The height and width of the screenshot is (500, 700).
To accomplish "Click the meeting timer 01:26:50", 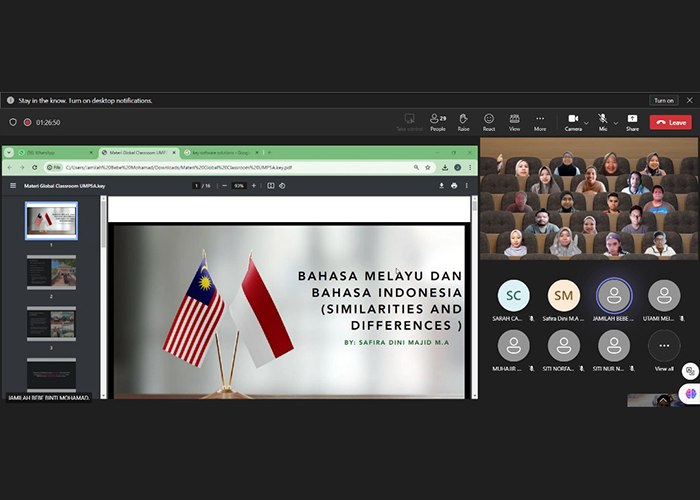I will point(48,122).
